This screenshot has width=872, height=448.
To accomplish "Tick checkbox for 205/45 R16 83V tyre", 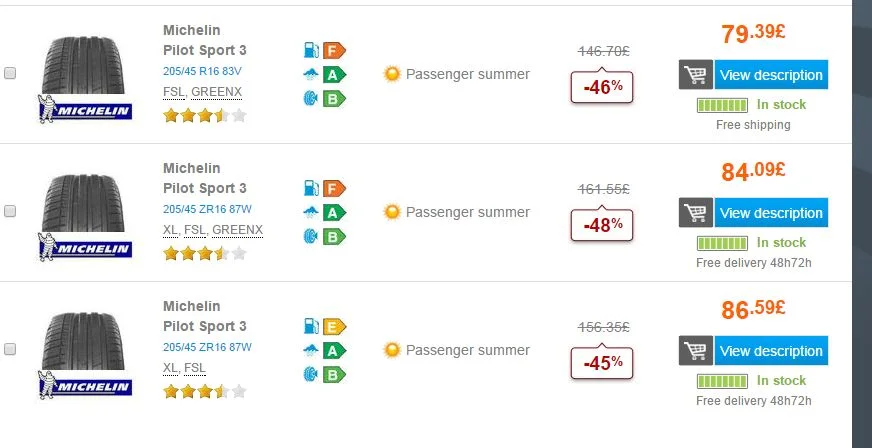I will tap(10, 73).
